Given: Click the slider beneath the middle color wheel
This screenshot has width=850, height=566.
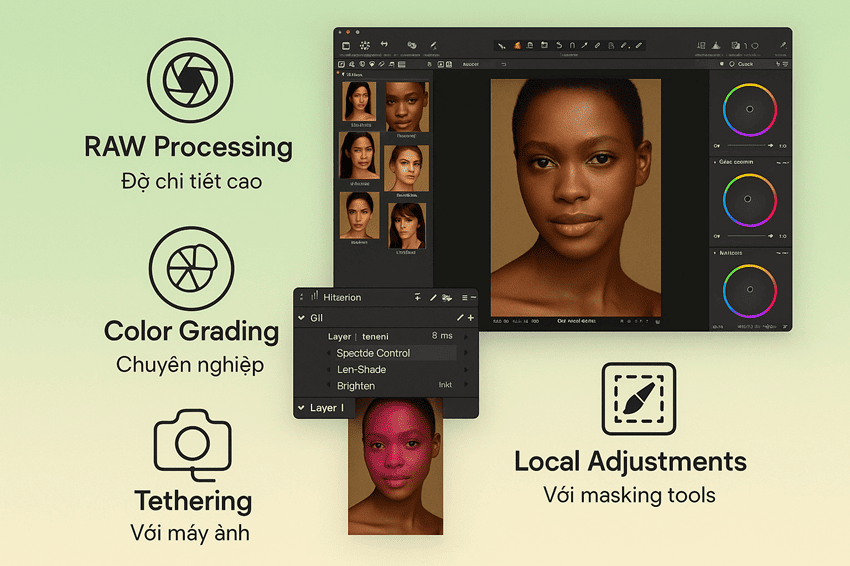Looking at the screenshot, I should click(x=750, y=236).
